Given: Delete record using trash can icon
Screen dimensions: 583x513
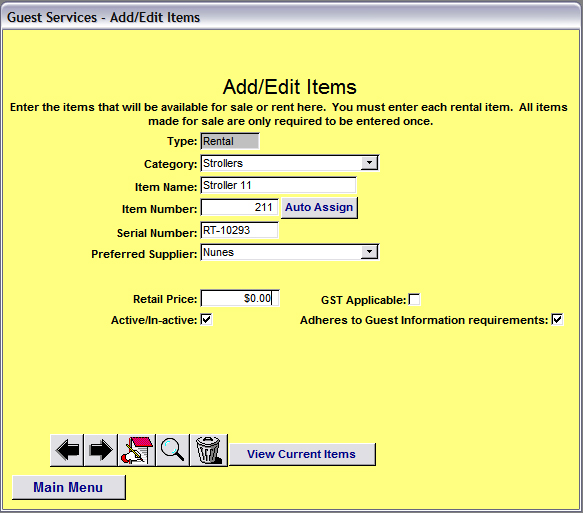Looking at the screenshot, I should (x=209, y=450).
